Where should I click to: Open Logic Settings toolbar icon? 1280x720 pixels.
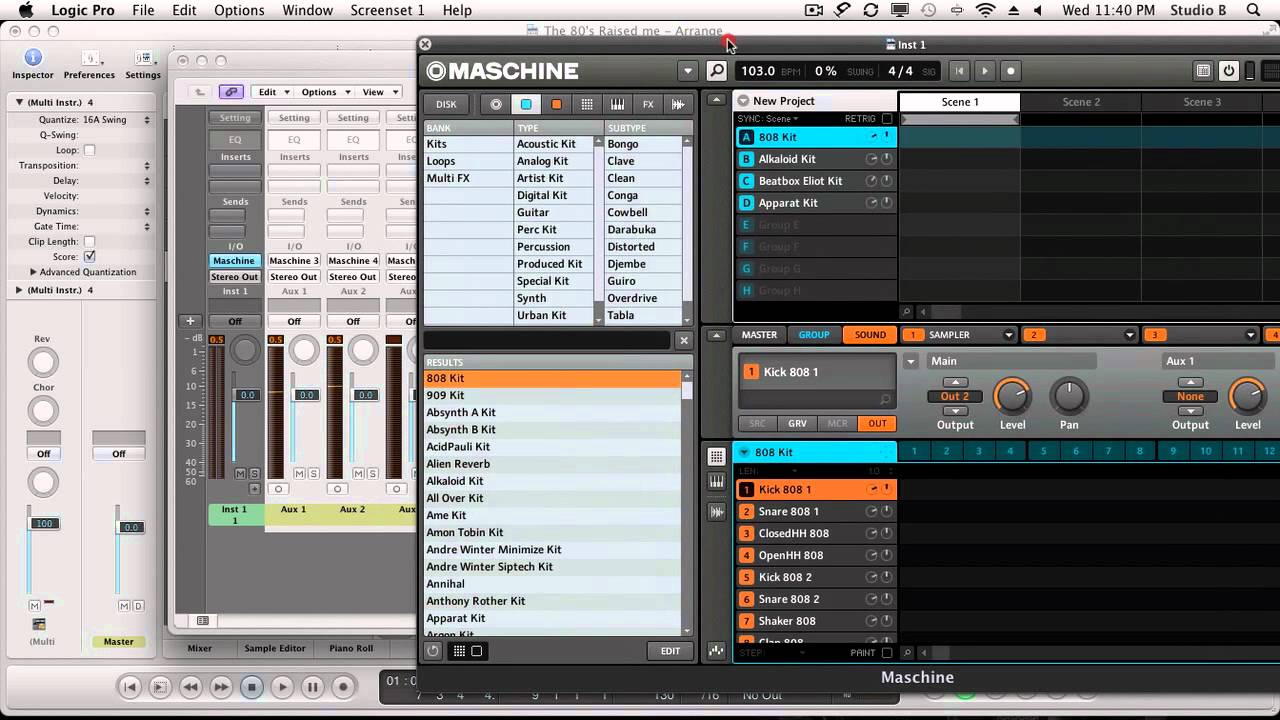coord(143,64)
